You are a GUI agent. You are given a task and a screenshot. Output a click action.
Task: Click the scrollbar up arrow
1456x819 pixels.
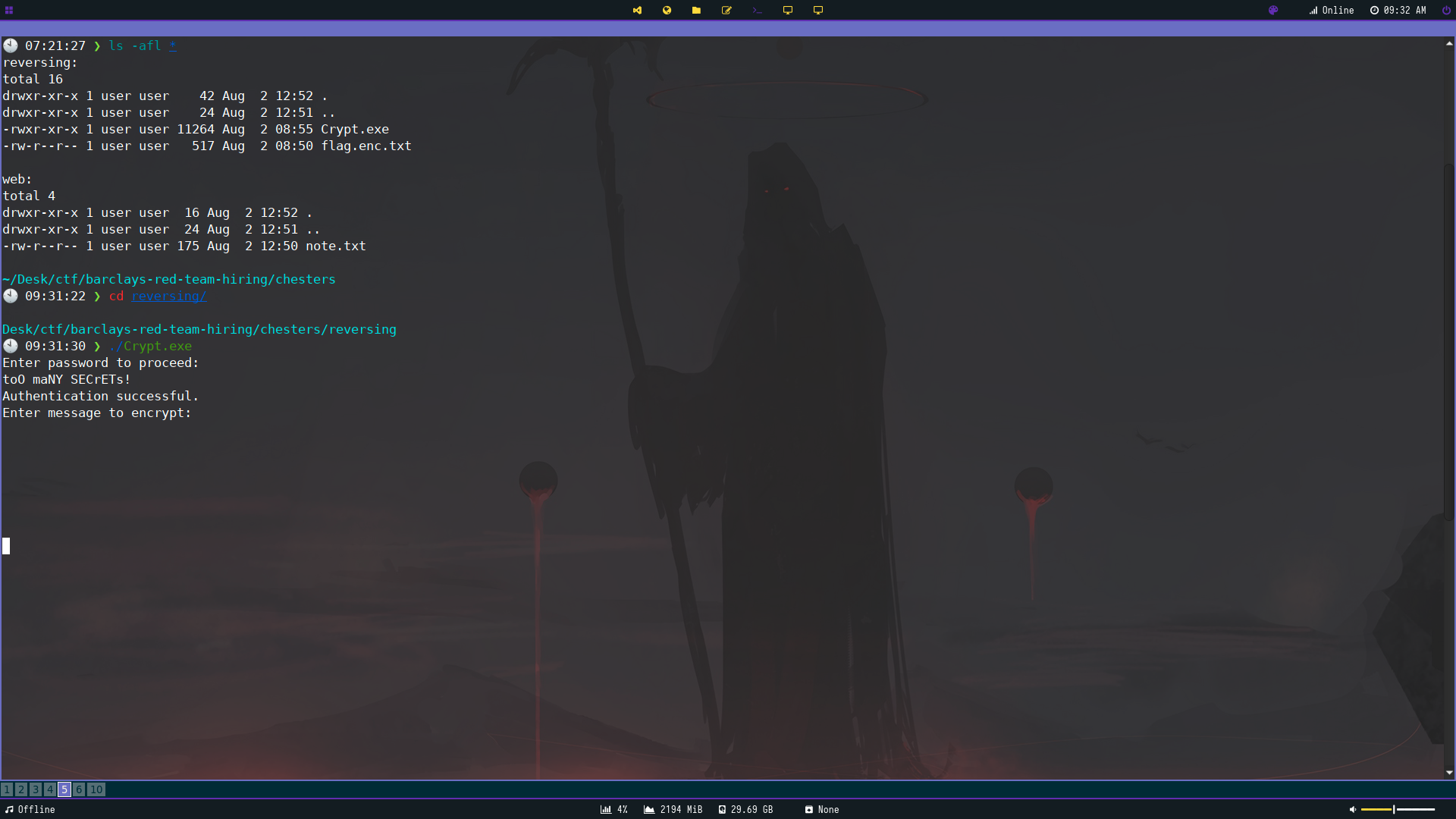(1449, 44)
